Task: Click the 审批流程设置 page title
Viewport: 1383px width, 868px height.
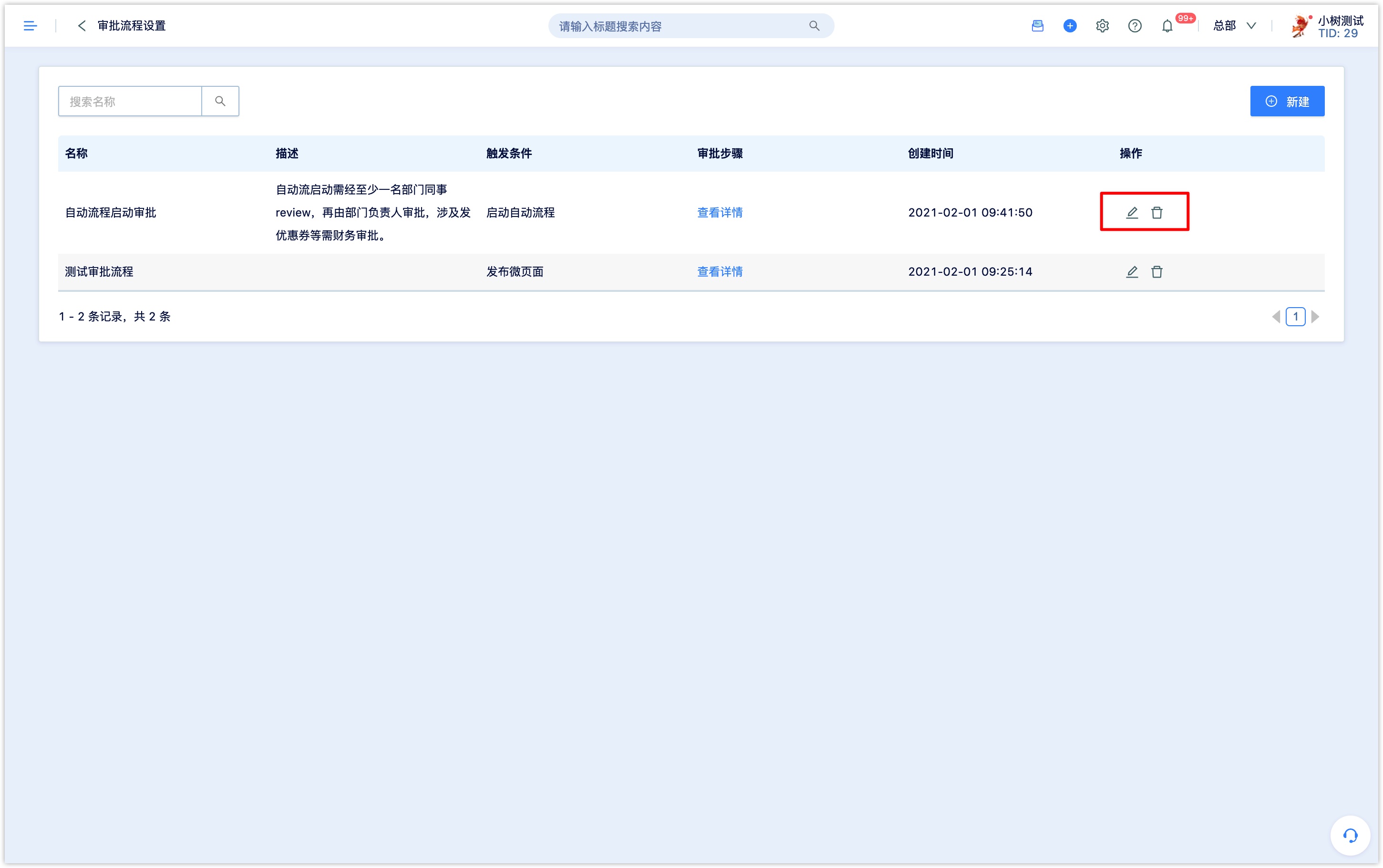Action: click(x=132, y=26)
